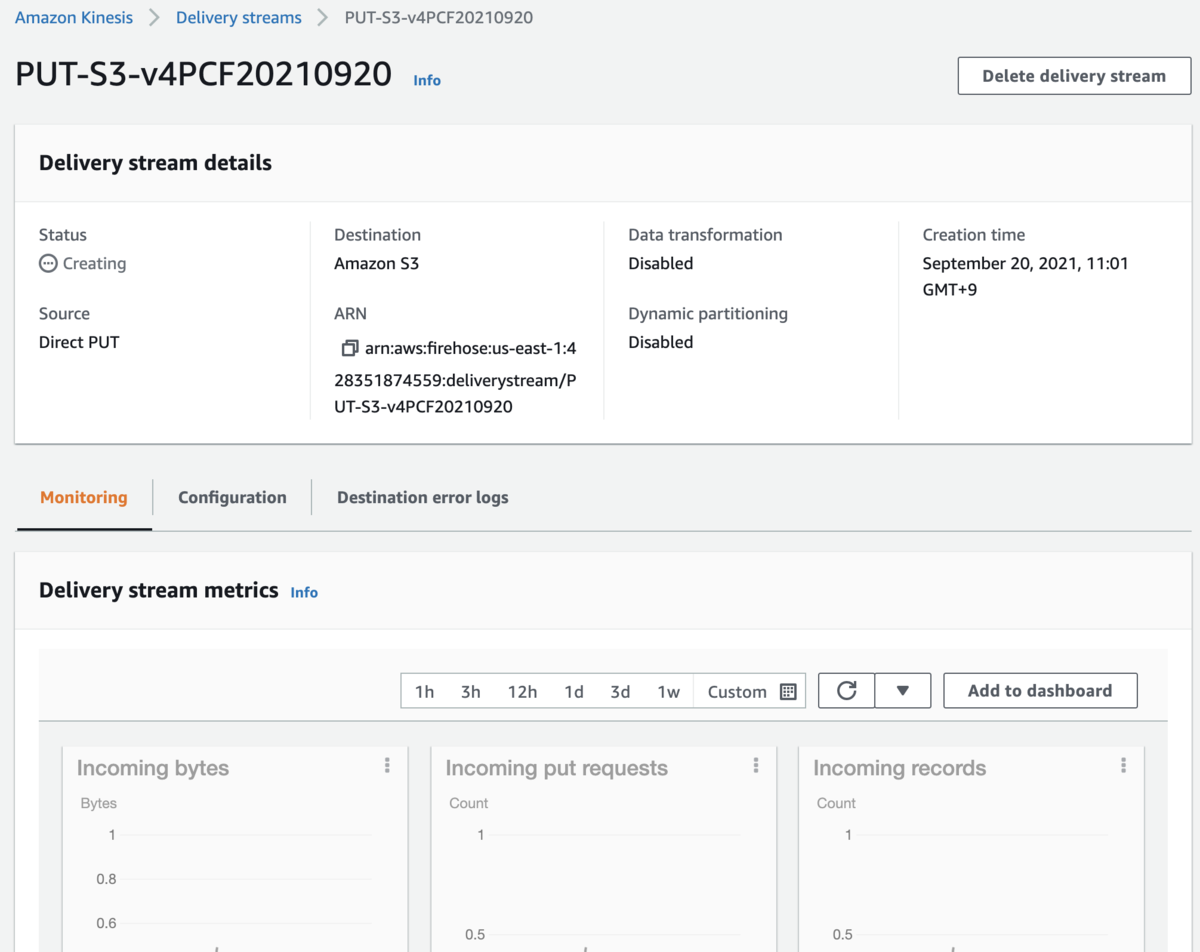Navigate to Delivery streams breadcrumb
The image size is (1200, 952).
[x=239, y=18]
